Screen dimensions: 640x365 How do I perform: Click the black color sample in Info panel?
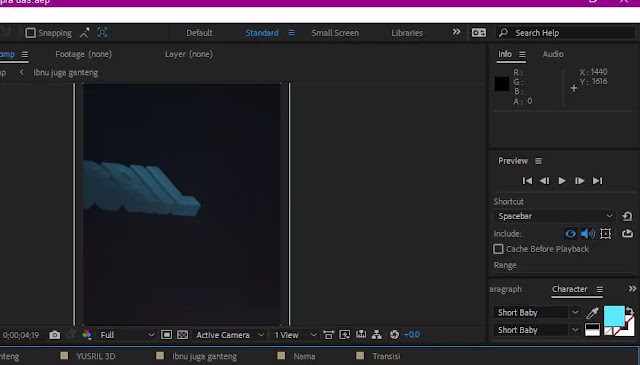click(x=502, y=84)
